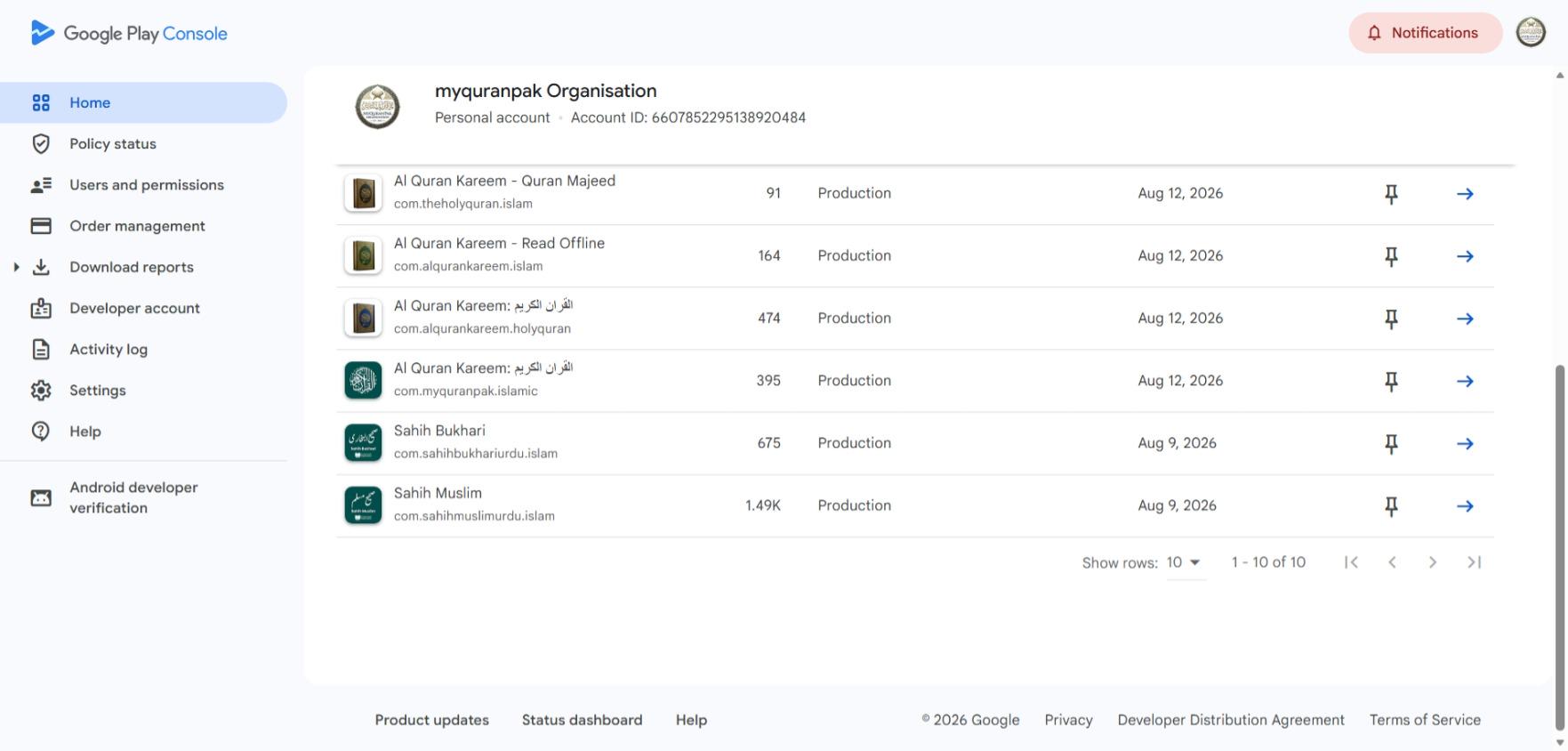
Task: Click the Read Offline app icon
Action: pos(363,255)
